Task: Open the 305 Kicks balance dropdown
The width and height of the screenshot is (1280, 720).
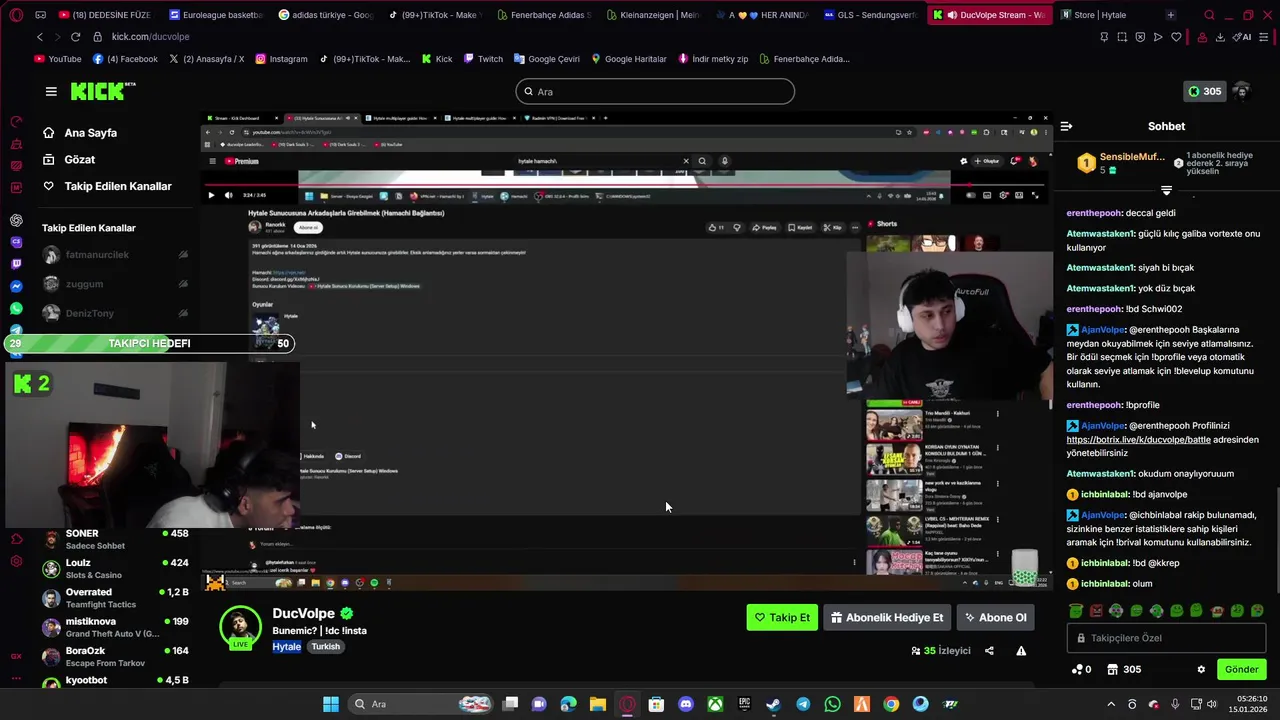Action: pos(1204,91)
